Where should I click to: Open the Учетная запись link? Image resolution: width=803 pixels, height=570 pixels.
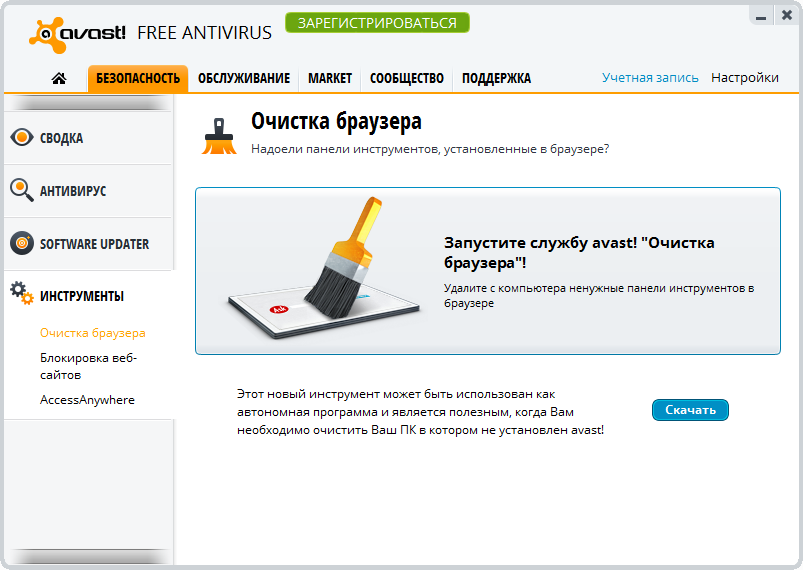coord(650,78)
